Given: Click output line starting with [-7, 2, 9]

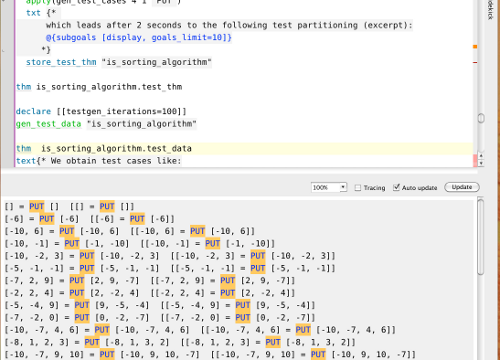Looking at the screenshot, I should pos(150,281).
